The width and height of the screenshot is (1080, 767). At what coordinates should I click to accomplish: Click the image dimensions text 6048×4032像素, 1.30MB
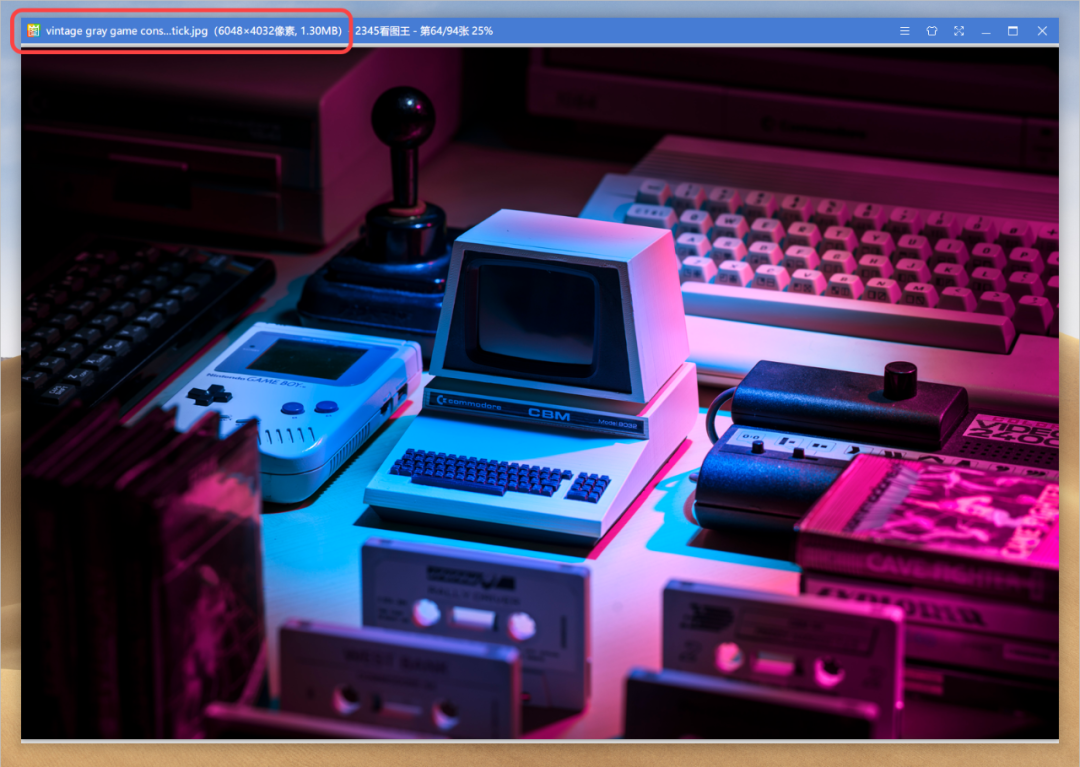click(x=278, y=31)
